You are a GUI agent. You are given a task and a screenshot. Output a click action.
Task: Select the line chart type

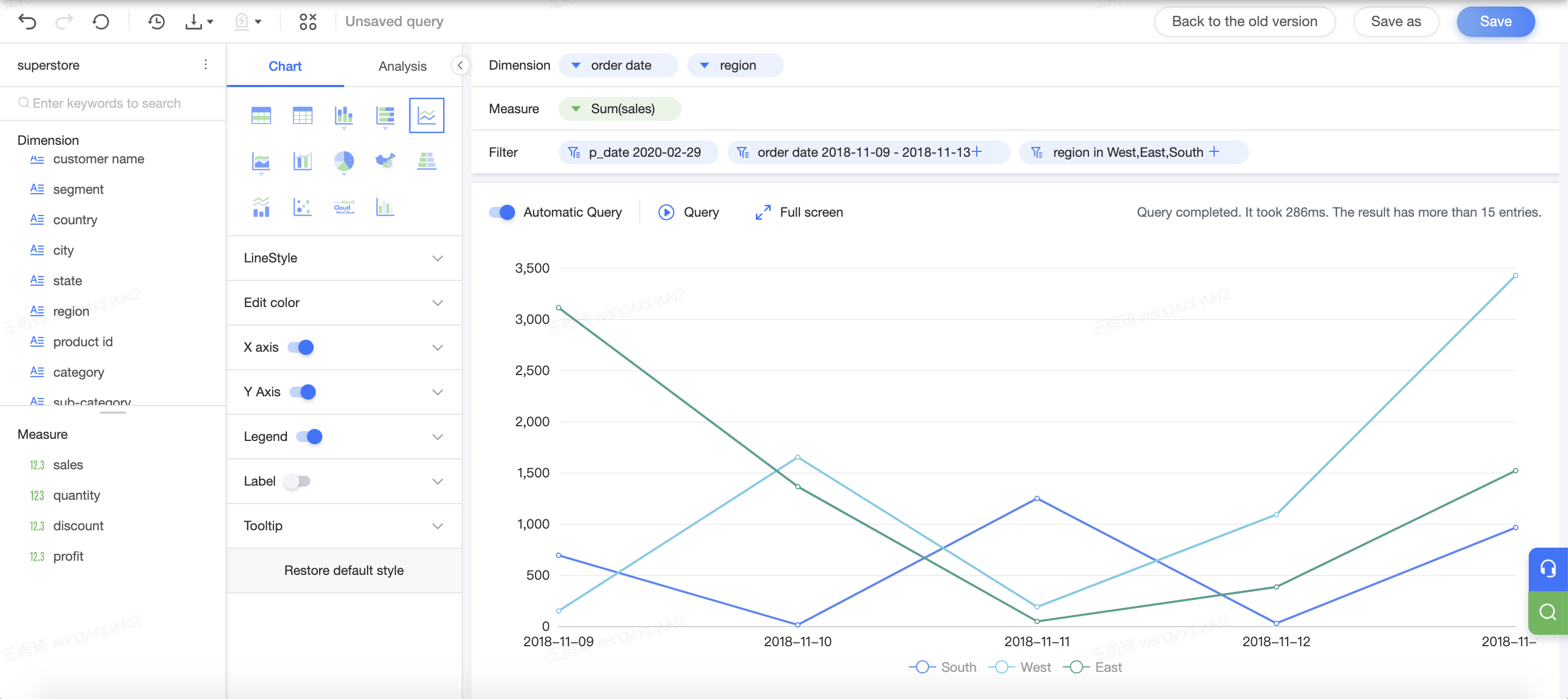[427, 115]
